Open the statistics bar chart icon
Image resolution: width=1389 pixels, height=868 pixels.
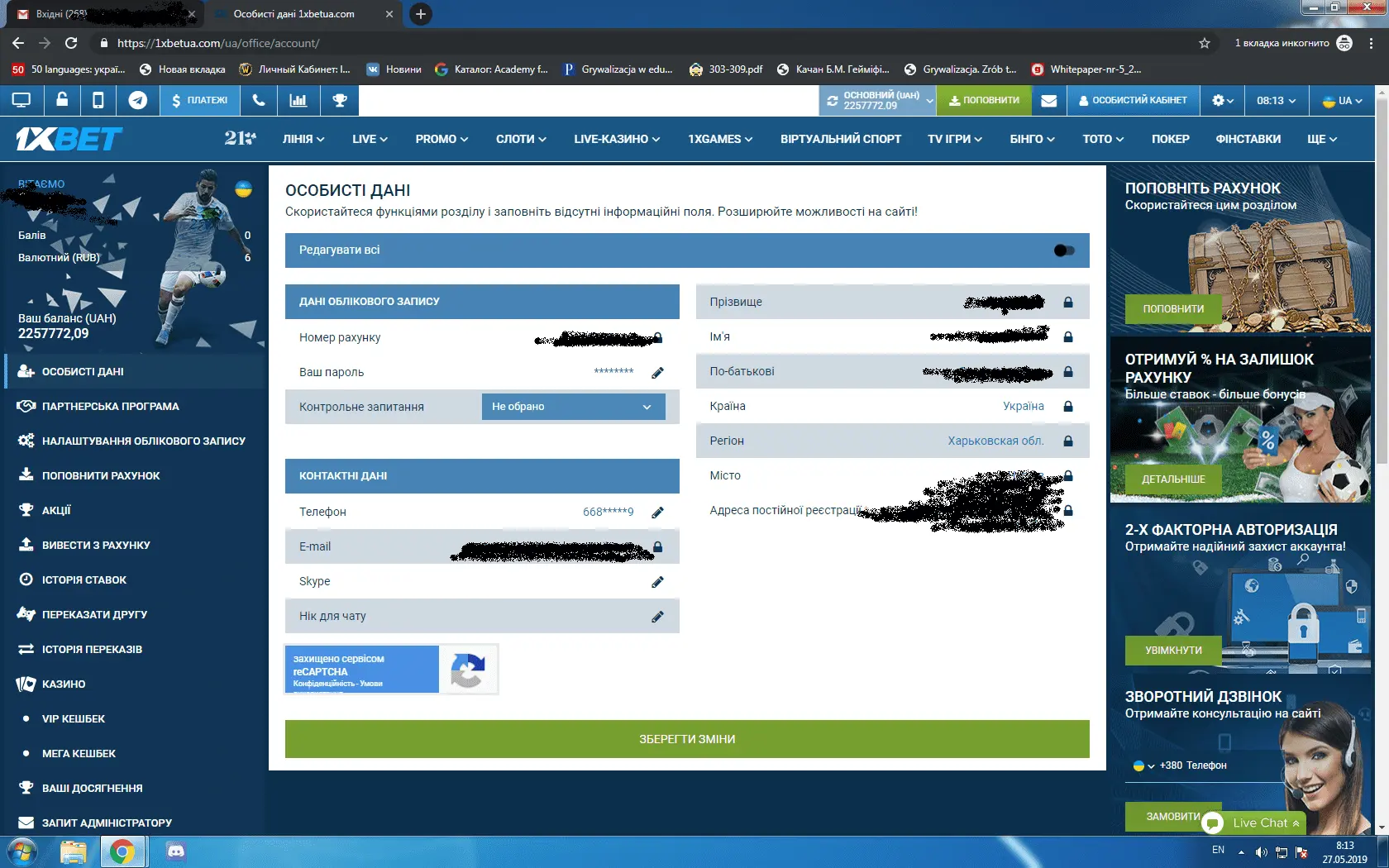(298, 100)
